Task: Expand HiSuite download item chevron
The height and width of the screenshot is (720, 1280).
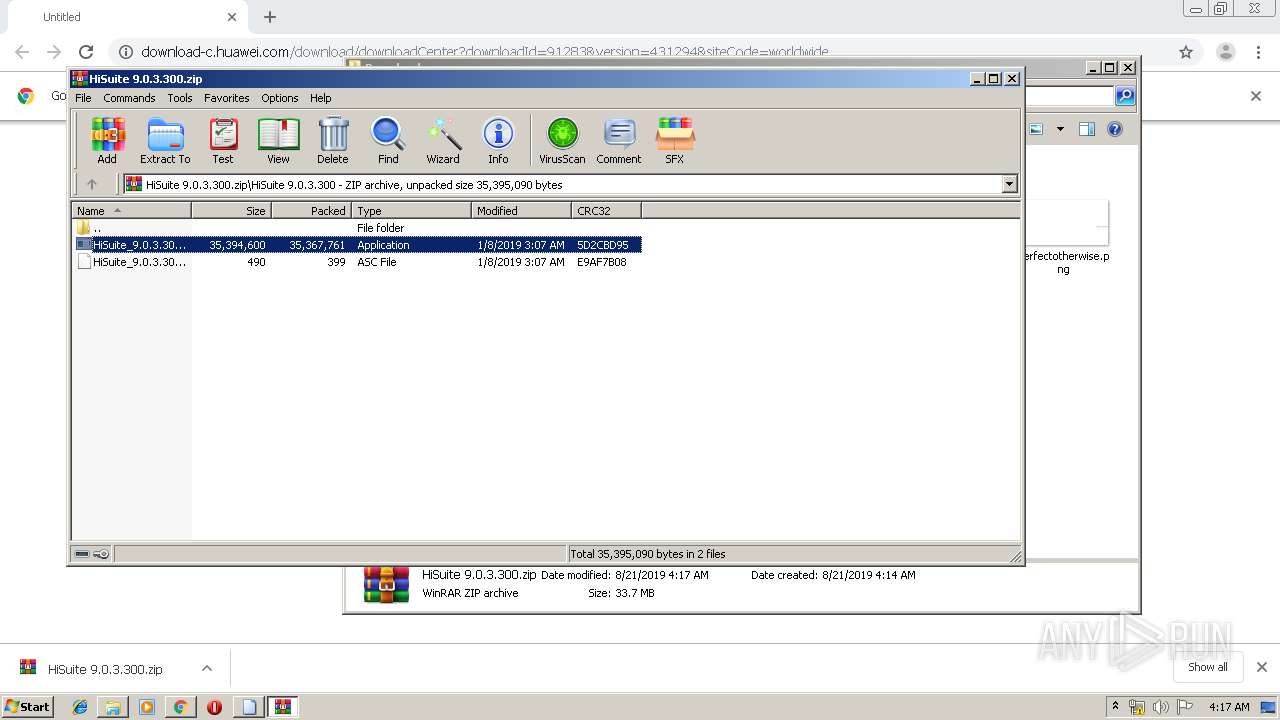Action: 207,668
